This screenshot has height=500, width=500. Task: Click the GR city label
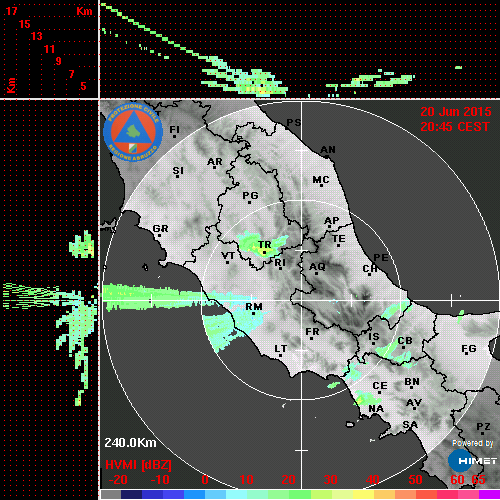pyautogui.click(x=161, y=229)
